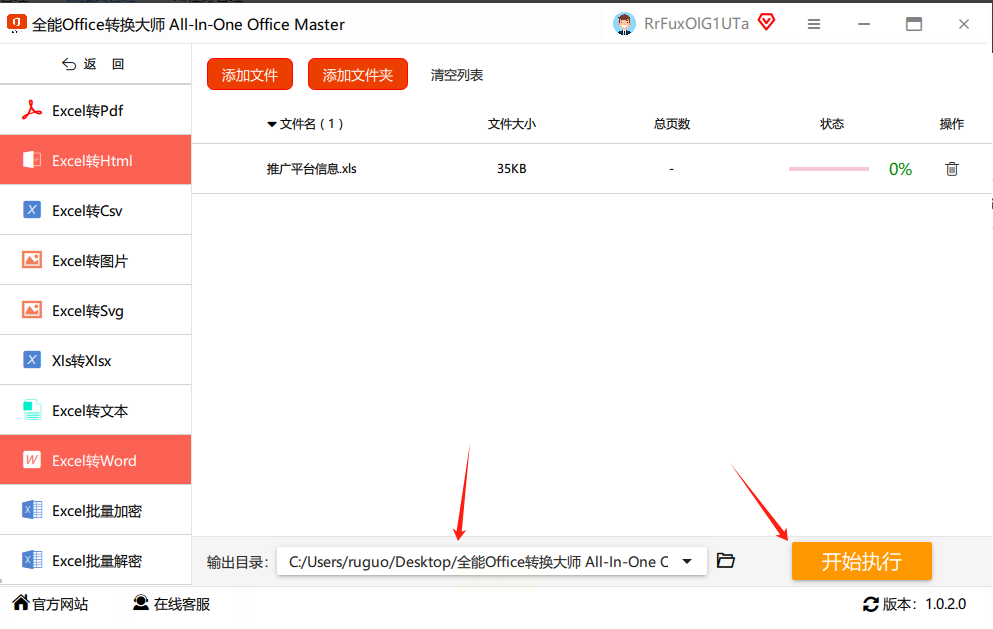This screenshot has width=993, height=629.
Task: Click the 在线客服 support agent icon
Action: point(141,602)
